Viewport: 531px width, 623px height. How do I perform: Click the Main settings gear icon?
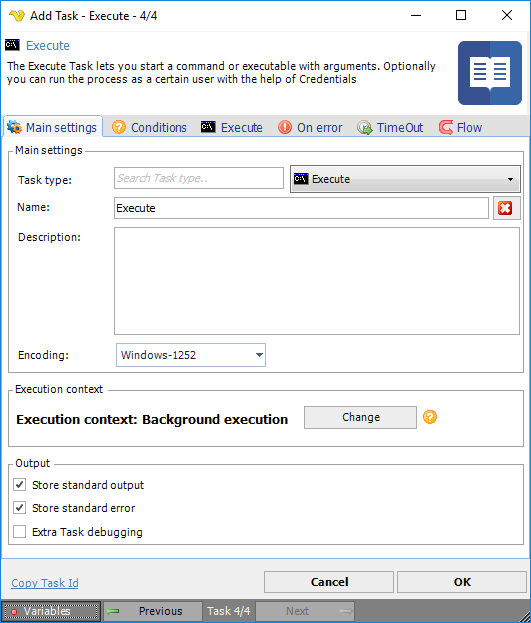click(x=14, y=127)
